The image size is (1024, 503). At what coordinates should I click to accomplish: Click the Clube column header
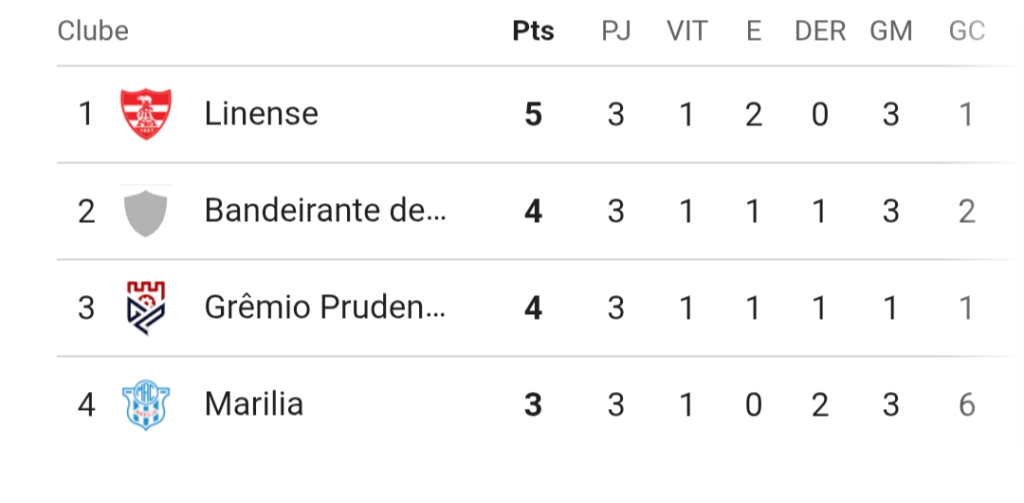(93, 31)
